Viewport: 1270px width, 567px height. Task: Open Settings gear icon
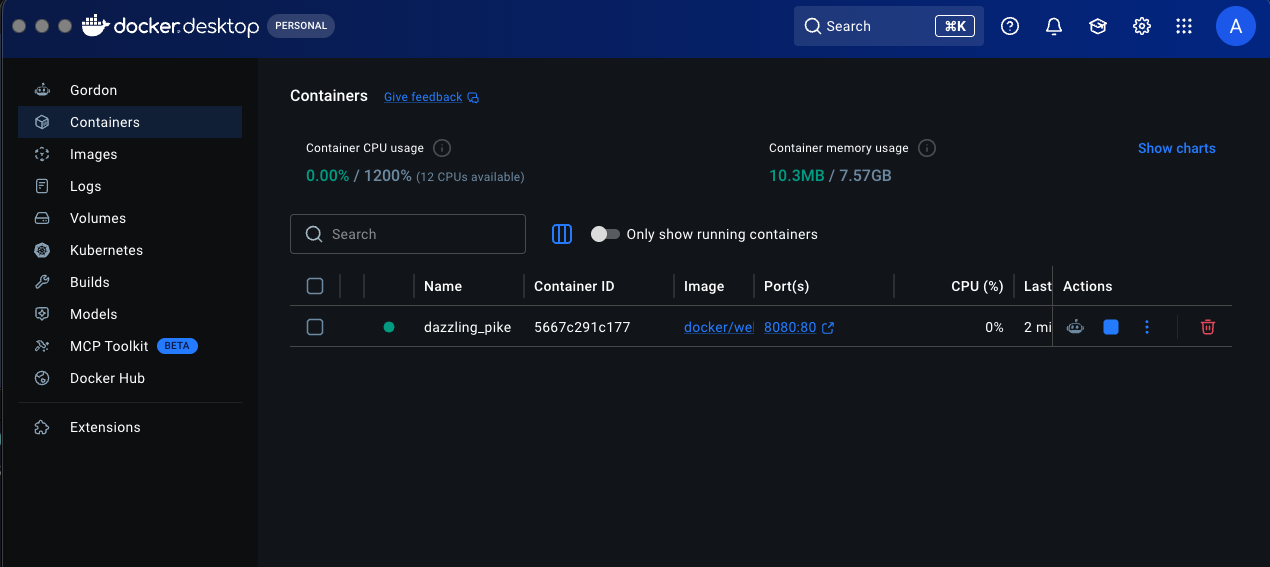1142,27
